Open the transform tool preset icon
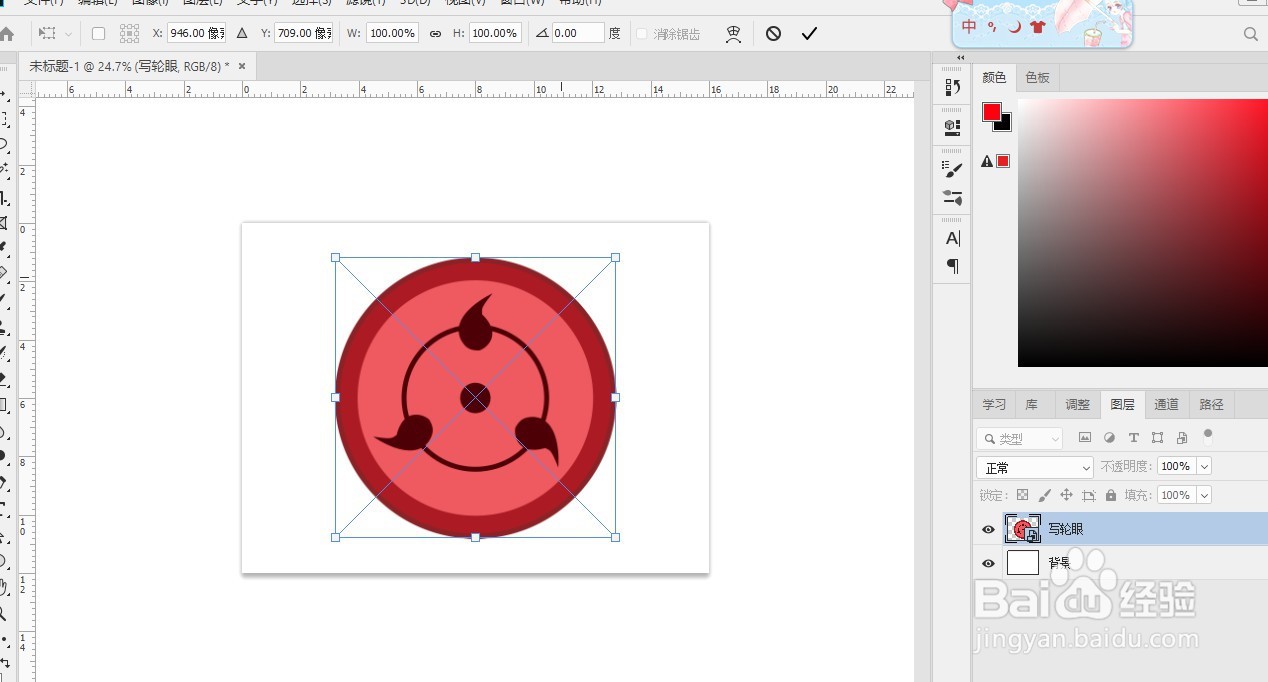The height and width of the screenshot is (682, 1268). point(46,34)
